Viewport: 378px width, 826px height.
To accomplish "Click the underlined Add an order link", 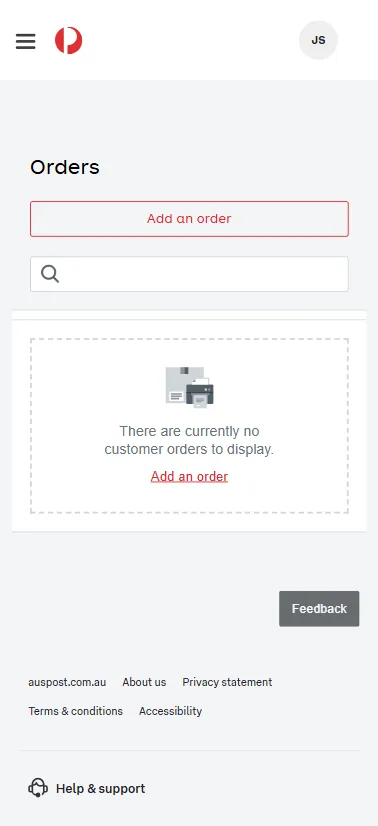I will [189, 476].
